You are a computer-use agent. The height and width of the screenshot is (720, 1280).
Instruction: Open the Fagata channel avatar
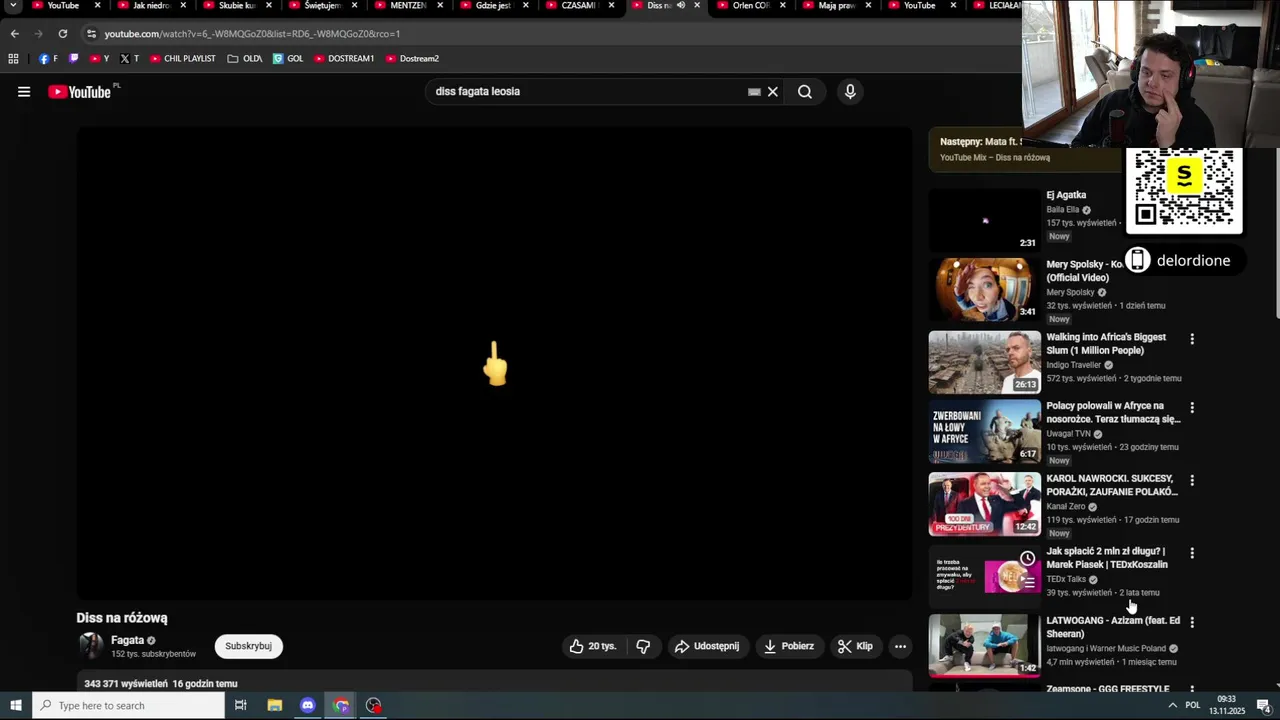point(91,646)
